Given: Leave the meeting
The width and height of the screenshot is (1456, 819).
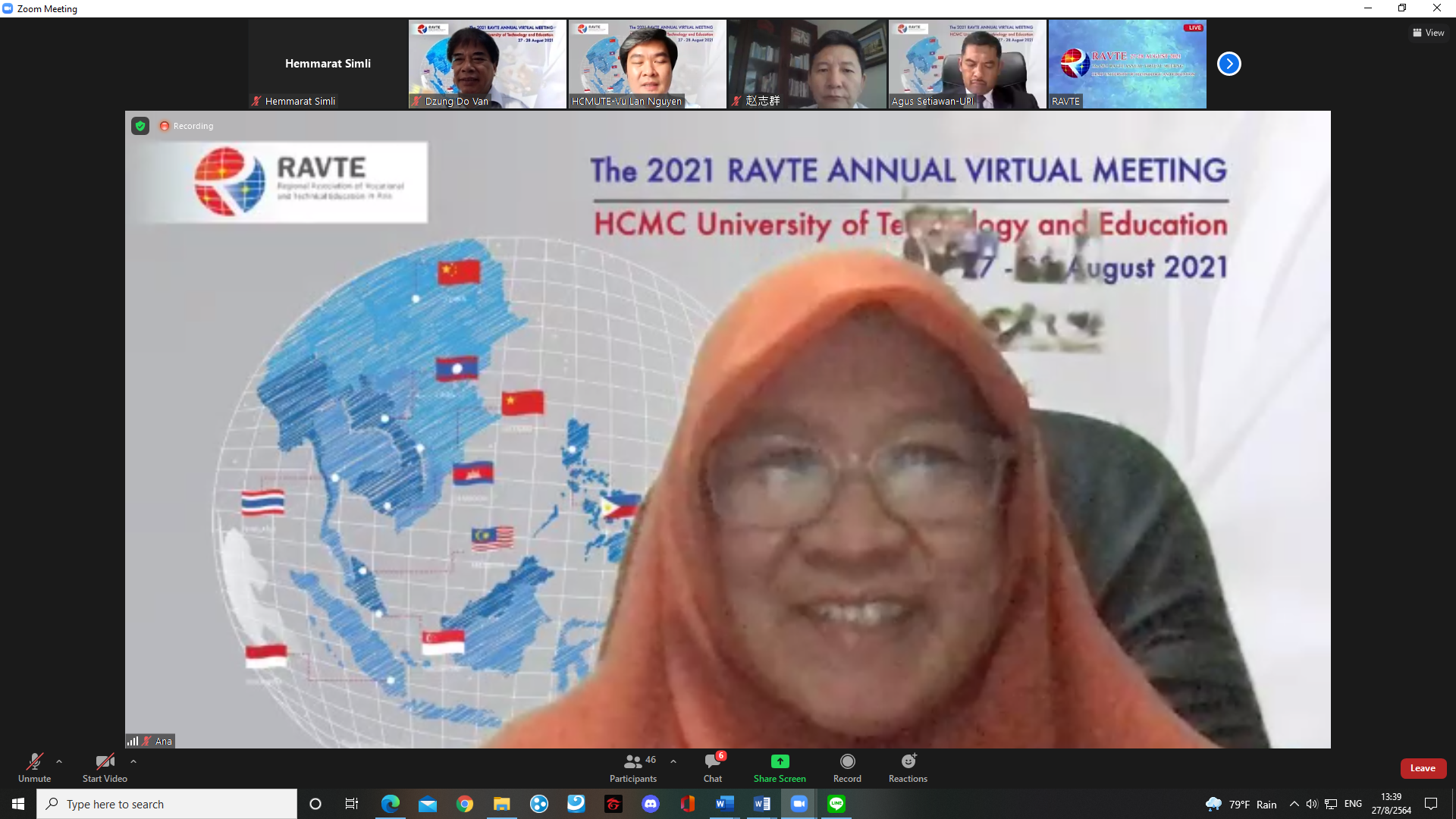Looking at the screenshot, I should [x=1423, y=768].
